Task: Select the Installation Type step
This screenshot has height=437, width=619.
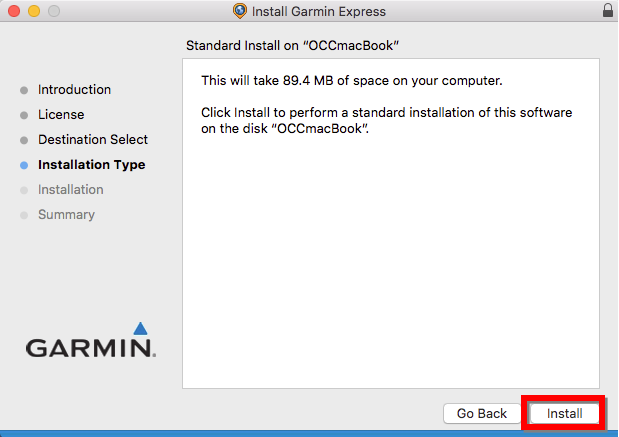Action: [x=91, y=165]
